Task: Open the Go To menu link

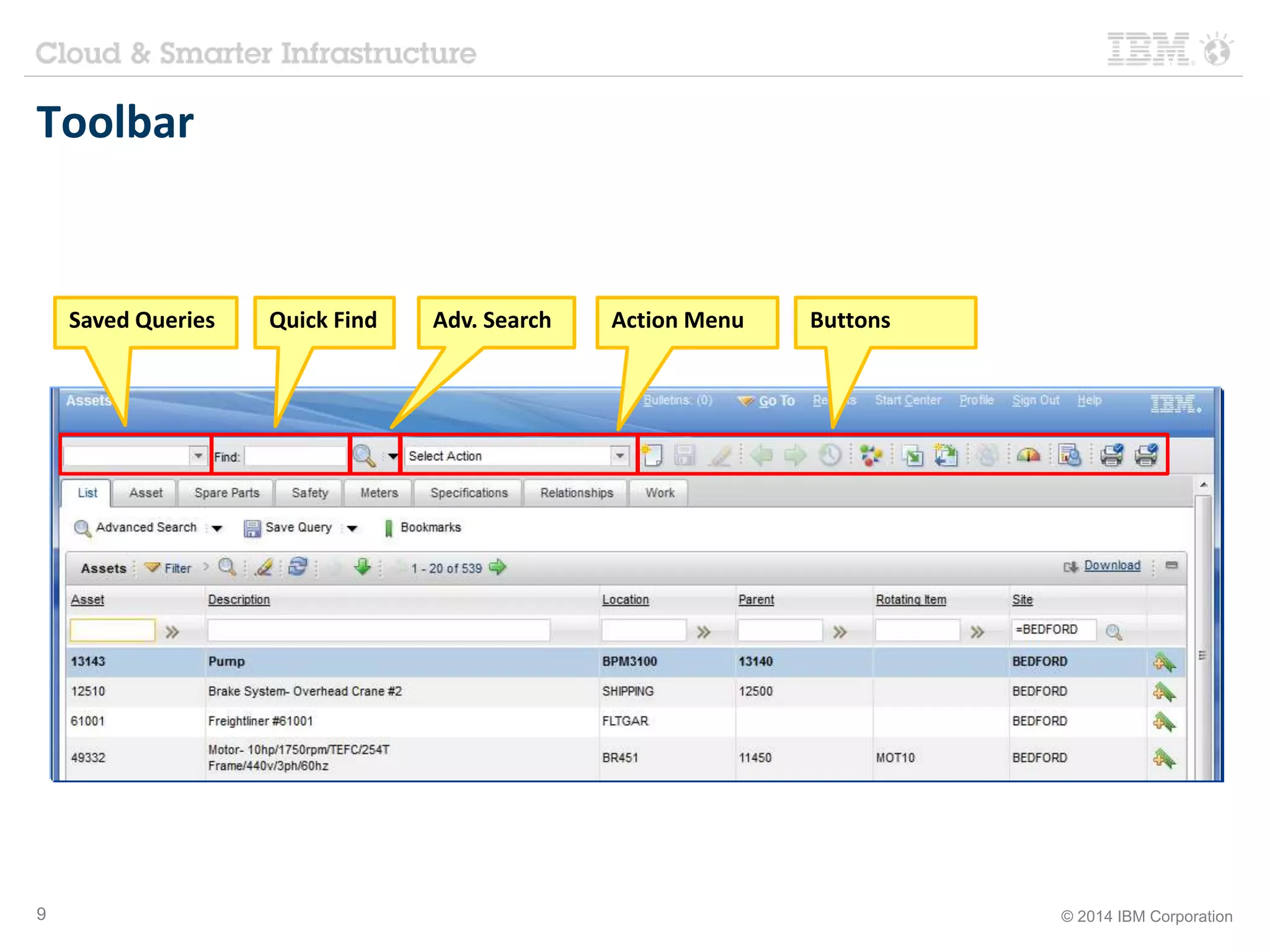Action: [x=776, y=401]
